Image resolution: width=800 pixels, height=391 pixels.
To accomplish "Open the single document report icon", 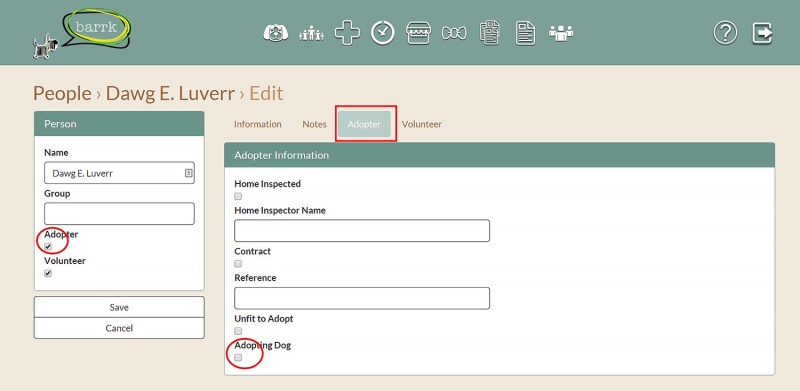I will click(526, 34).
